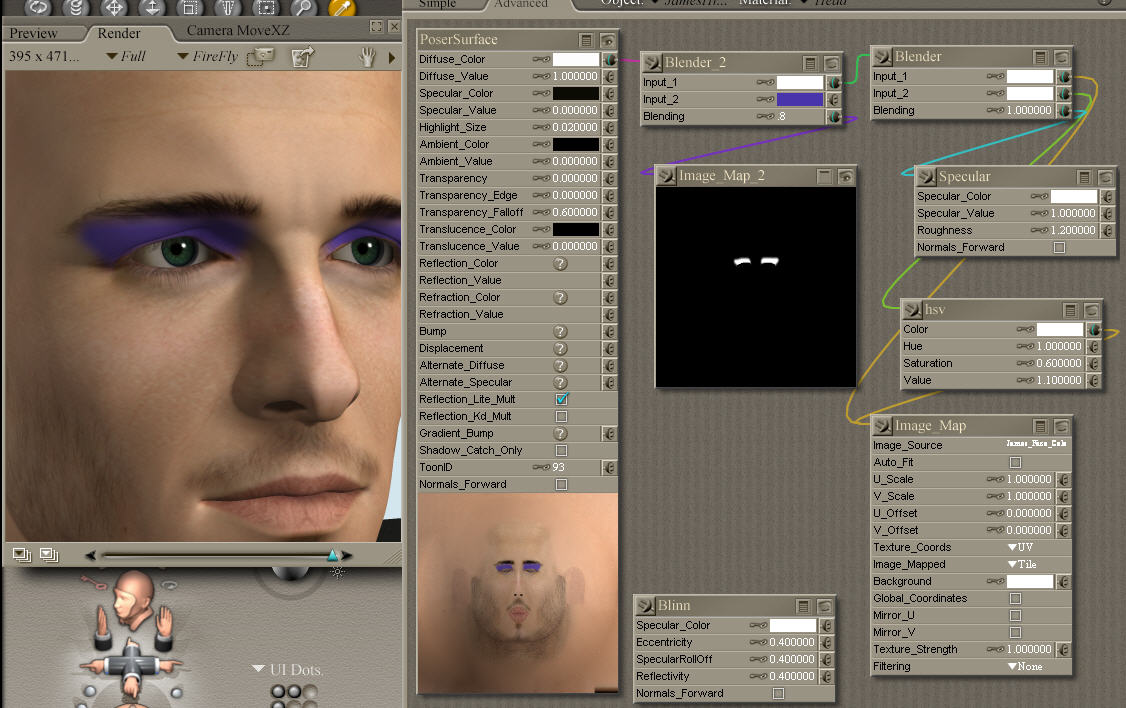Click the purple Input_2 color swatch
The height and width of the screenshot is (708, 1126).
point(799,100)
